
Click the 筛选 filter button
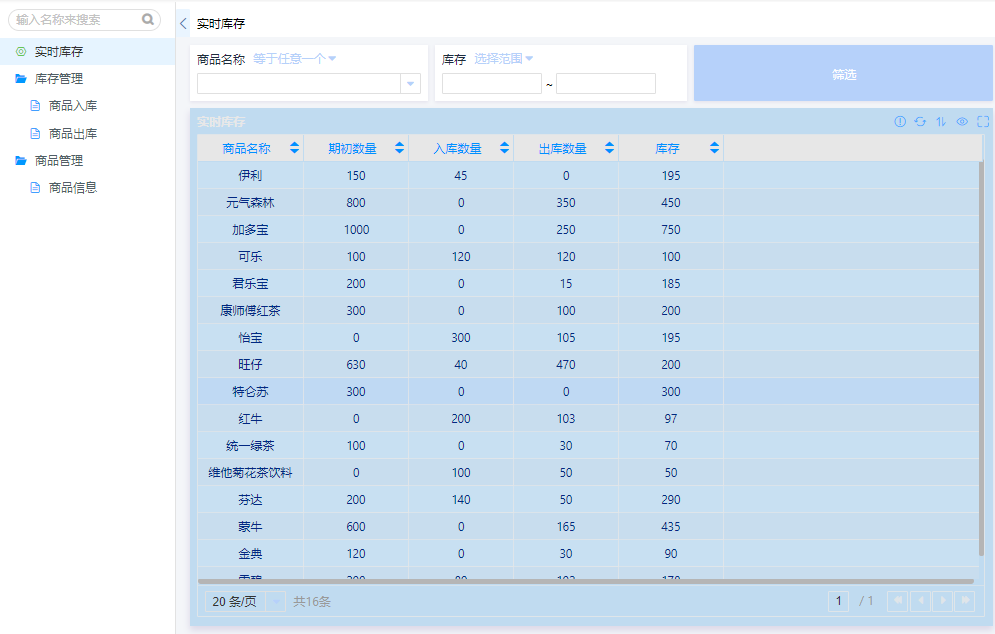point(843,74)
